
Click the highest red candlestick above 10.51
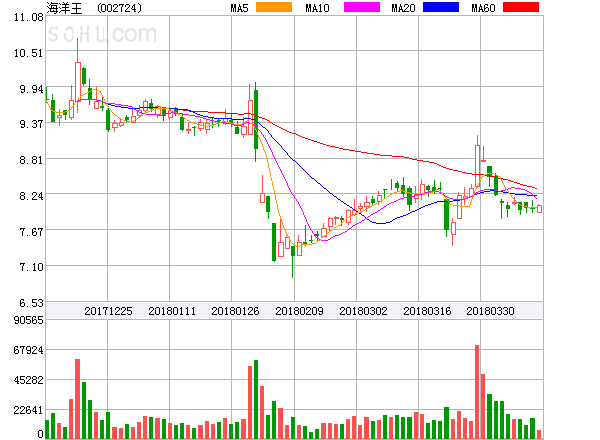click(x=78, y=75)
